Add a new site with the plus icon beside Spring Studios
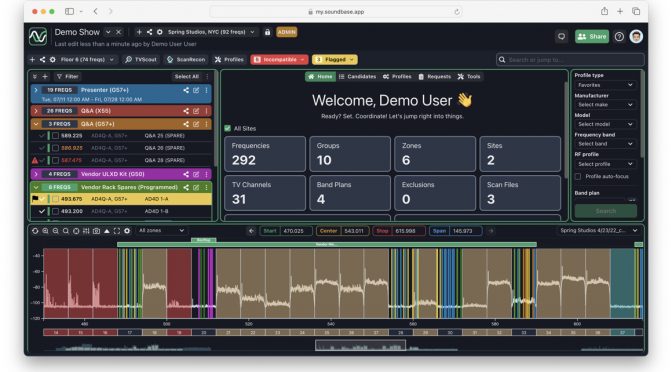 point(139,32)
